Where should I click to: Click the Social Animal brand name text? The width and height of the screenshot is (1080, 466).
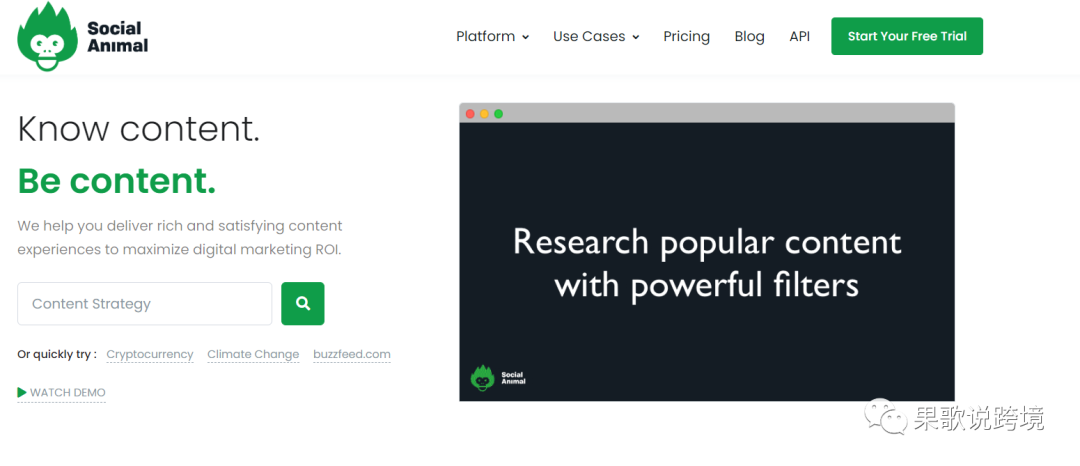pos(118,37)
